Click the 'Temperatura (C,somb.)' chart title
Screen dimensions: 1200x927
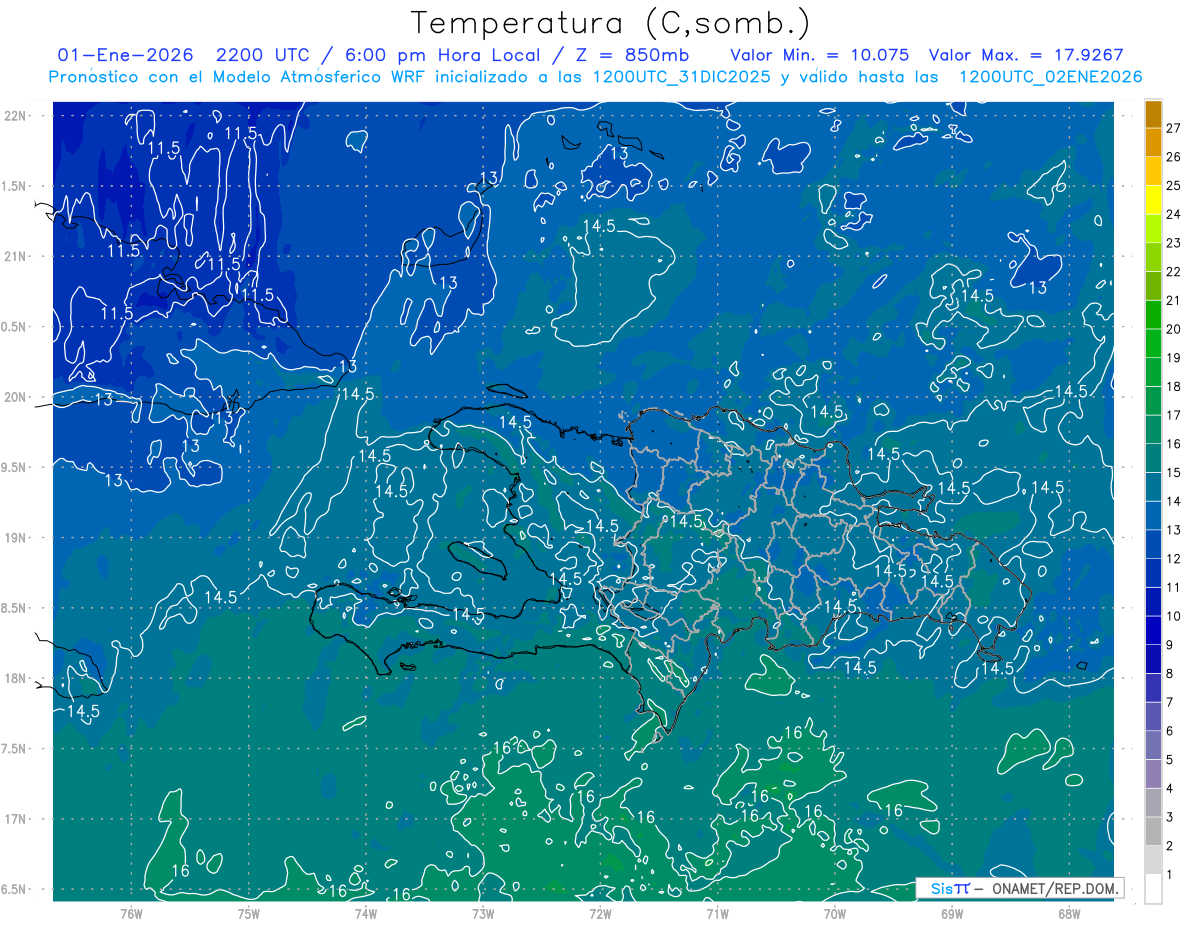pos(611,23)
